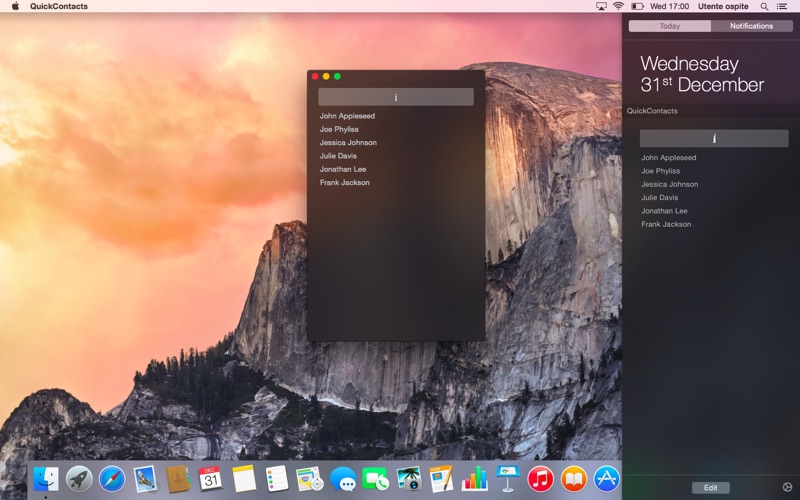The width and height of the screenshot is (800, 500).
Task: Open Keynote podium icon in Dock
Action: click(508, 479)
